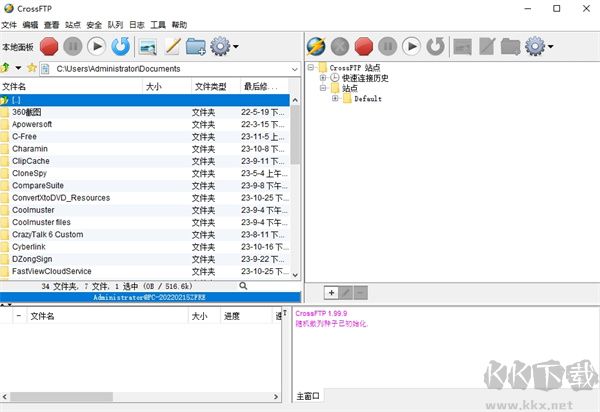Create new folder in local panel

[196, 47]
